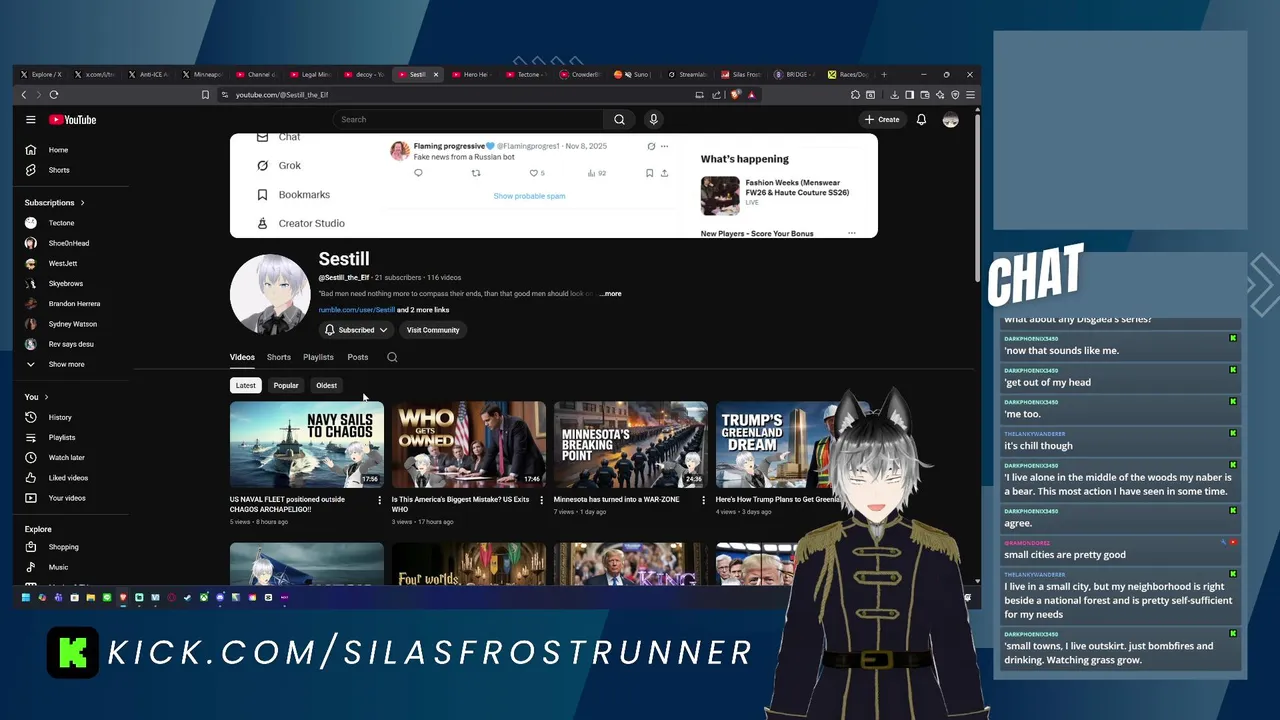Open the browser main menu icon

click(970, 95)
